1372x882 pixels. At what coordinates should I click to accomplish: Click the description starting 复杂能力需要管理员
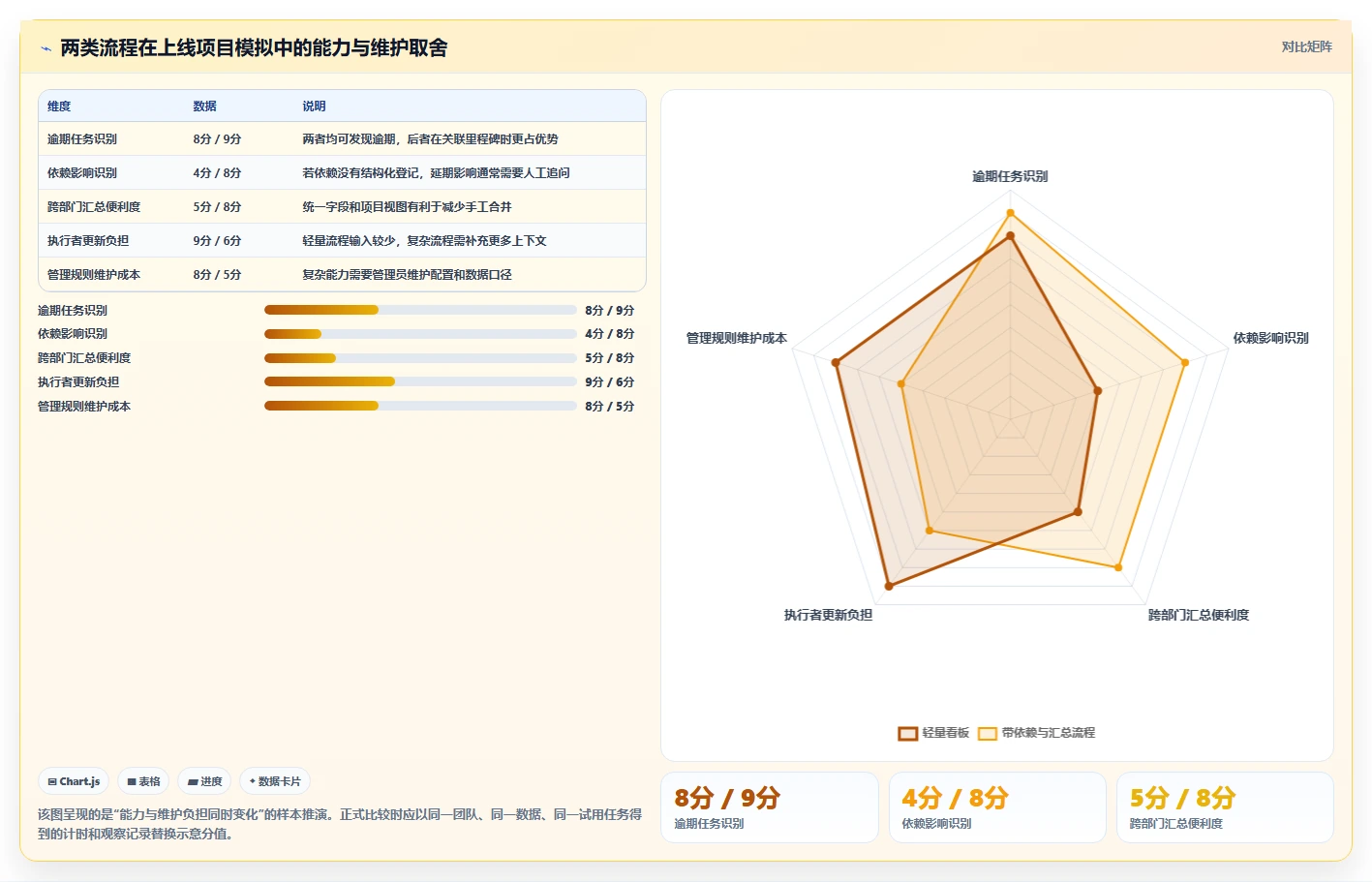[x=407, y=275]
